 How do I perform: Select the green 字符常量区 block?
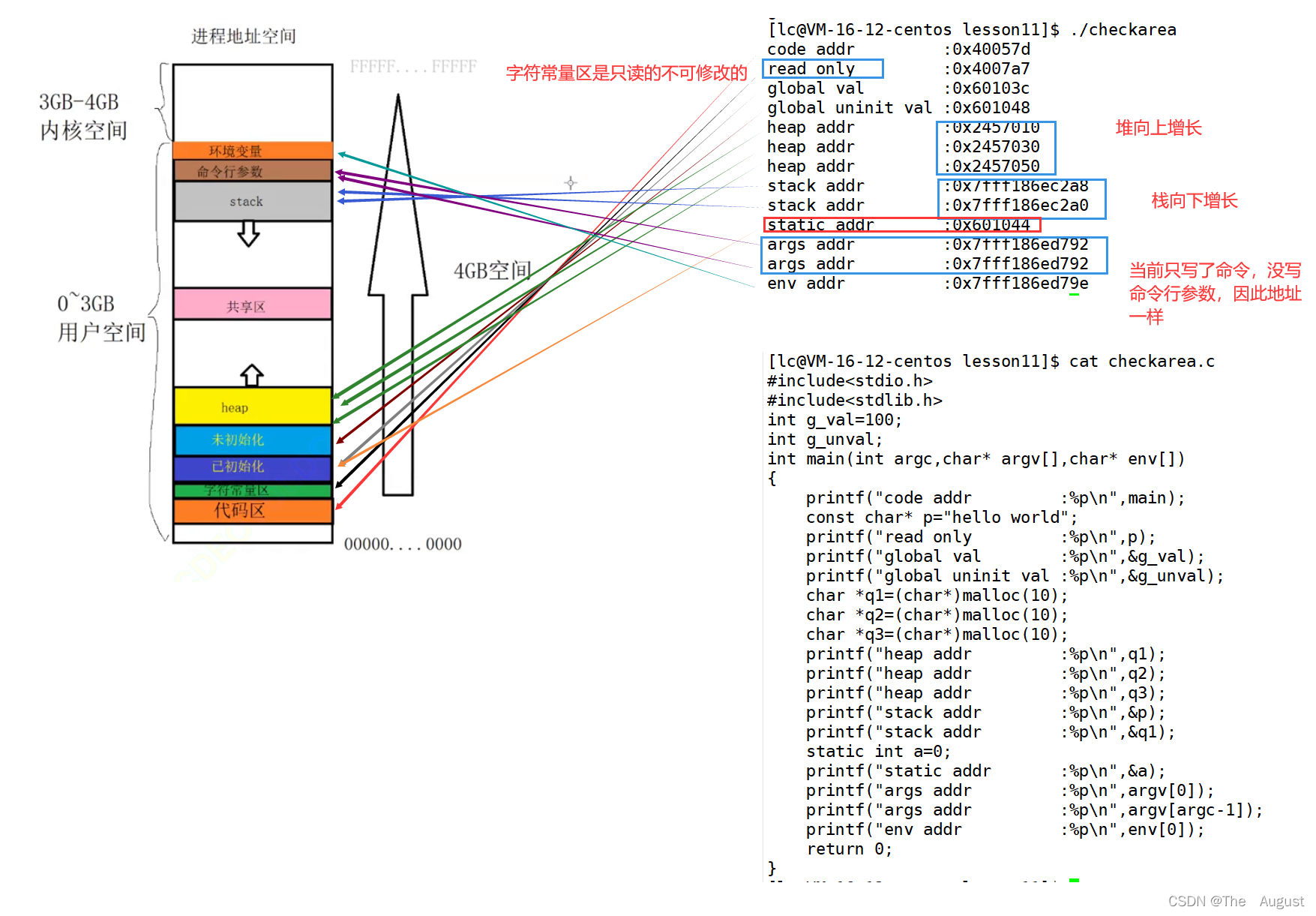click(x=253, y=491)
